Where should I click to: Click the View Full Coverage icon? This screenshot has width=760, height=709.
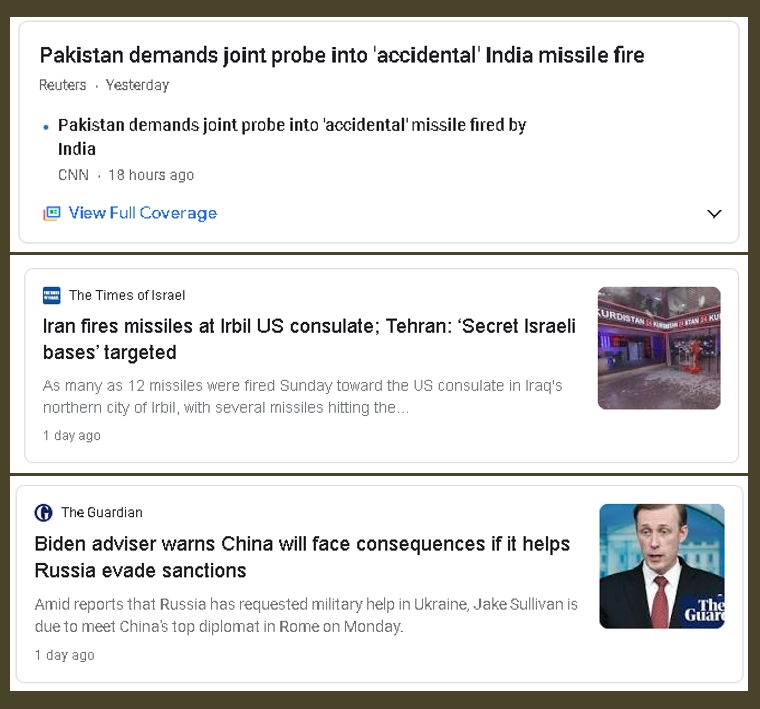coord(52,213)
